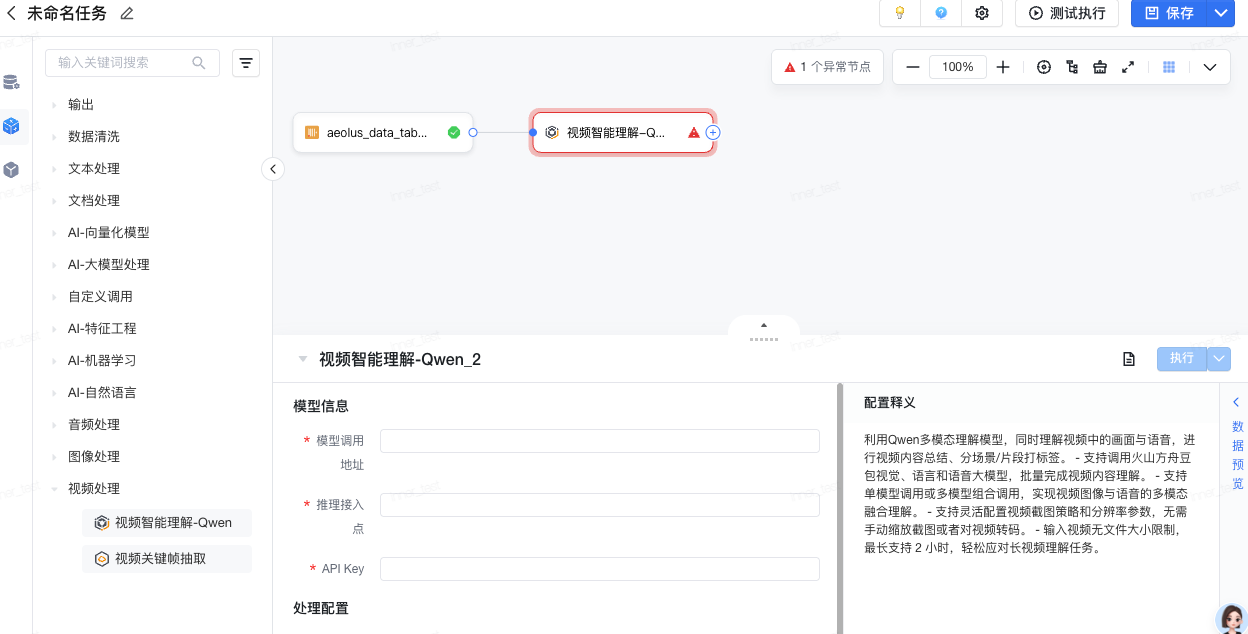This screenshot has width=1248, height=634.
Task: Click the document icon next to 执行
Action: click(x=1129, y=359)
